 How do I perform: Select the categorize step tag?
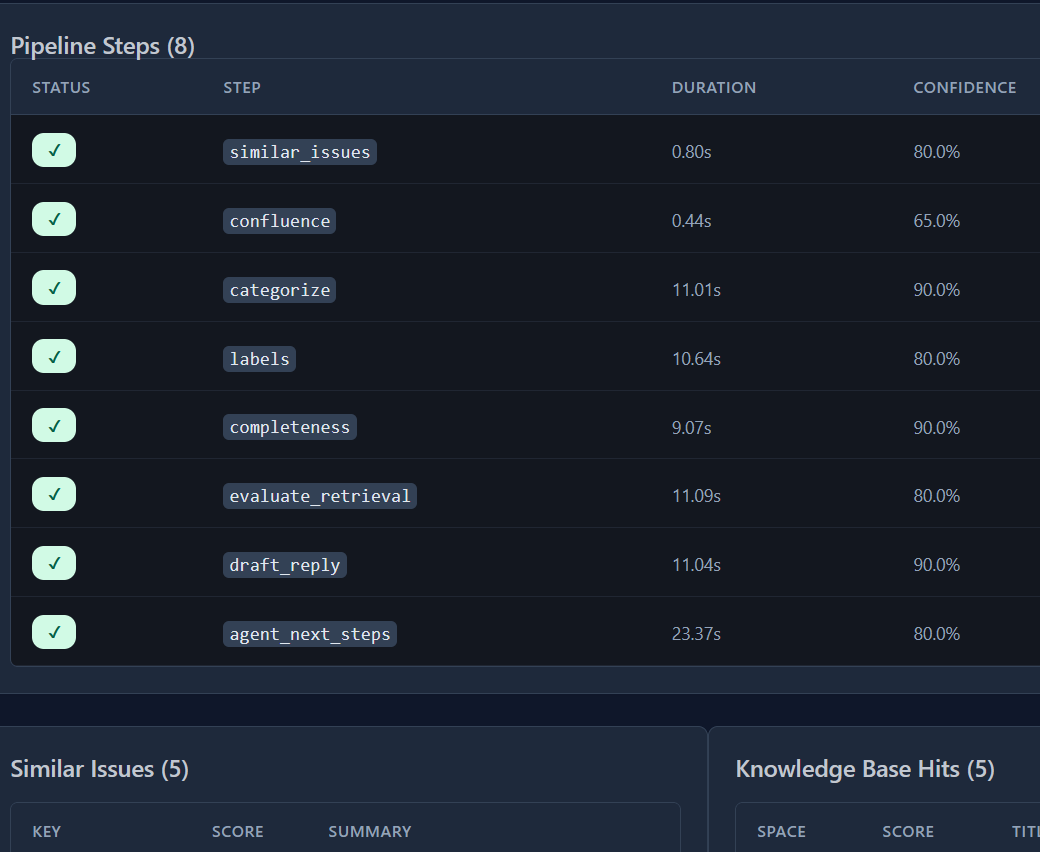[x=279, y=290]
